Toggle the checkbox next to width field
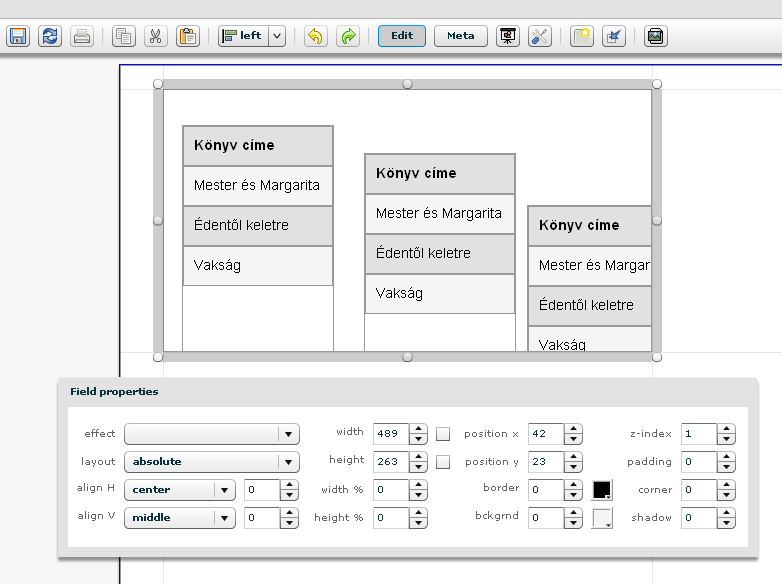Viewport: 782px width, 584px height. pyautogui.click(x=443, y=434)
